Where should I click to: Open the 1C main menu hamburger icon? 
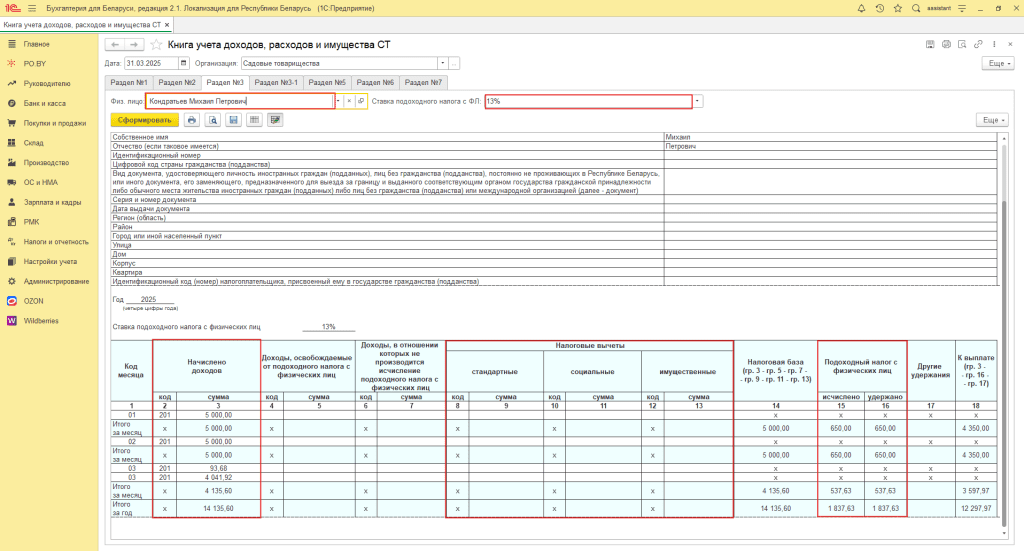pyautogui.click(x=31, y=8)
